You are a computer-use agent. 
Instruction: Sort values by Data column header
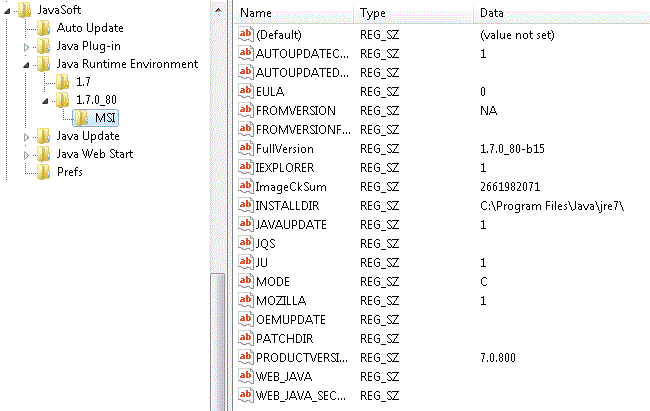(x=562, y=13)
